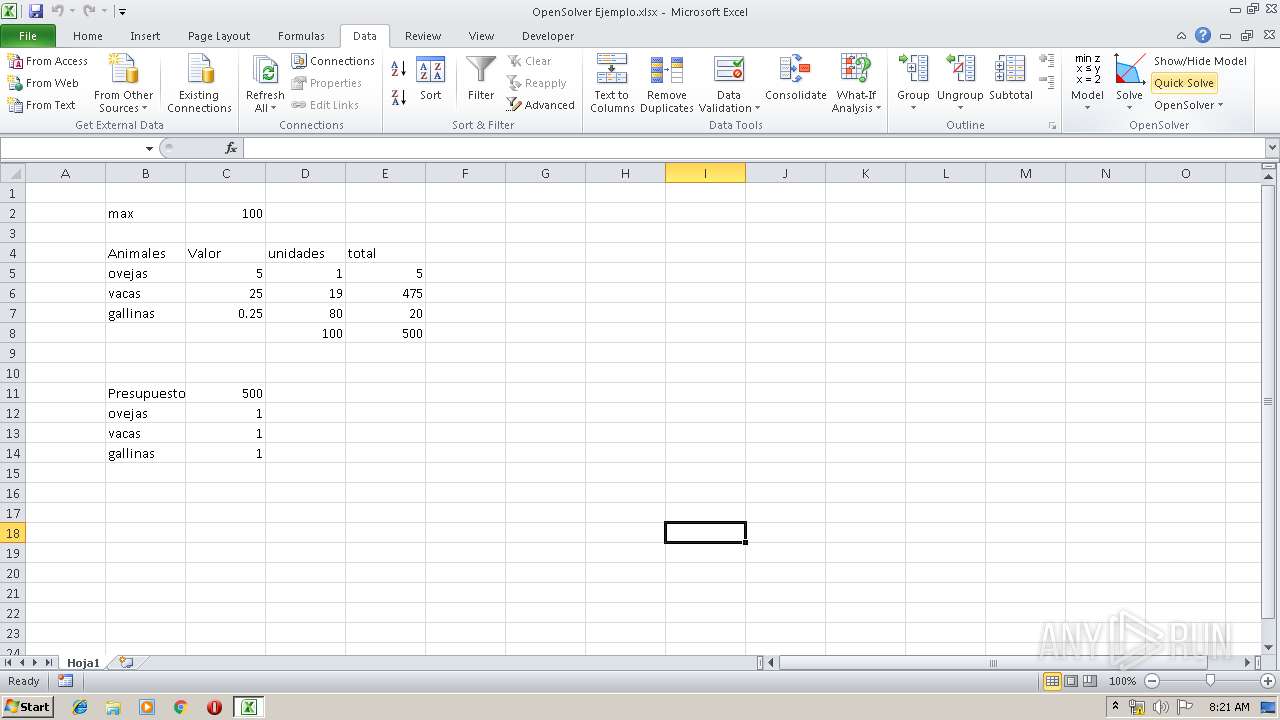The width and height of the screenshot is (1280, 720).
Task: Switch to Developer ribbon tab
Action: [x=548, y=36]
